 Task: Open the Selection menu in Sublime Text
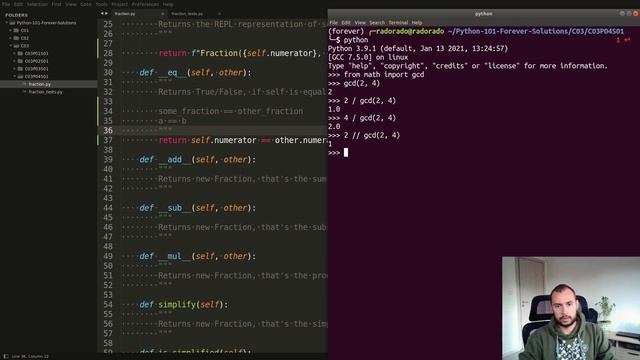37,4
